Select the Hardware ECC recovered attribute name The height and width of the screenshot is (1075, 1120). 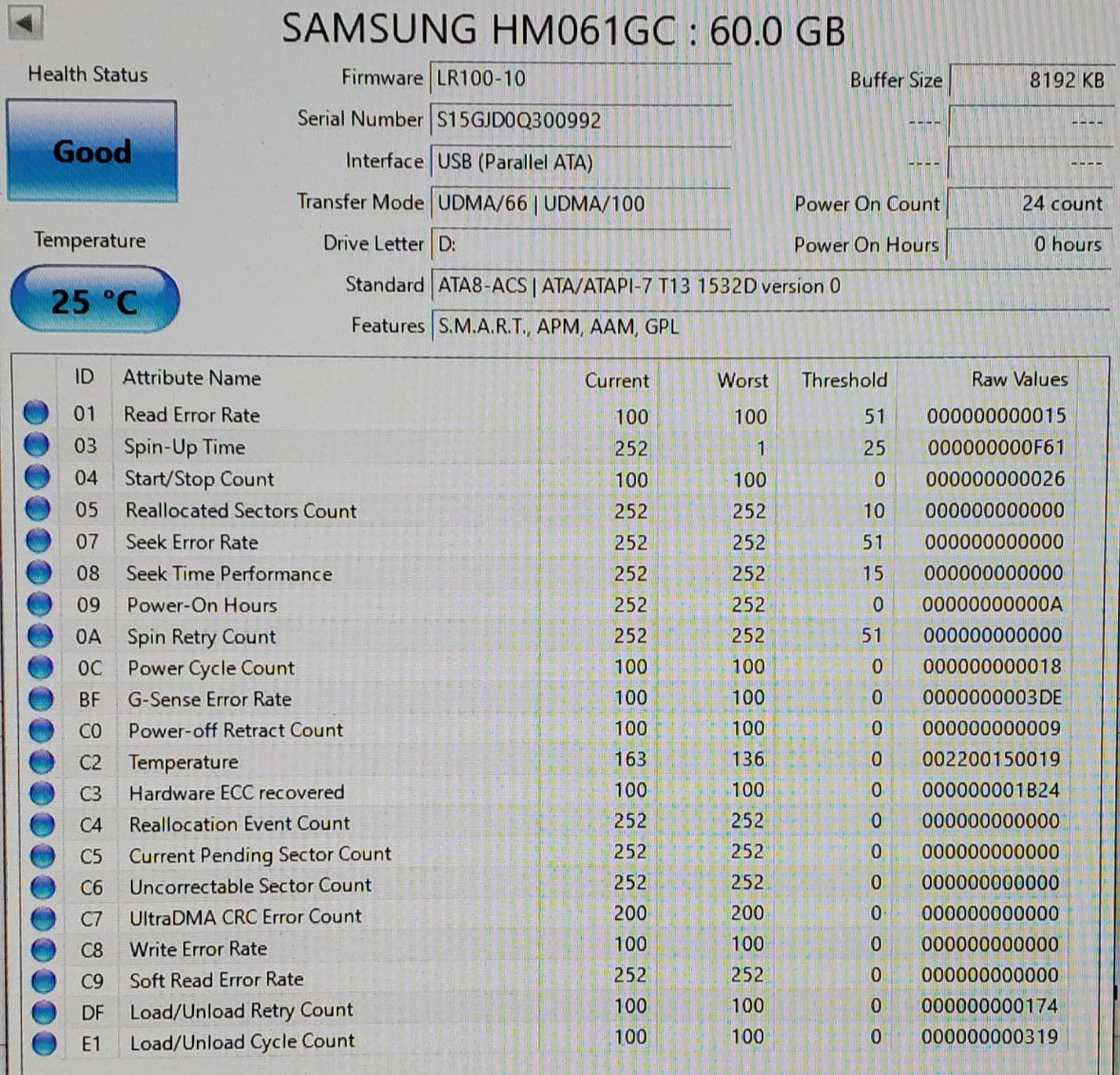237,793
